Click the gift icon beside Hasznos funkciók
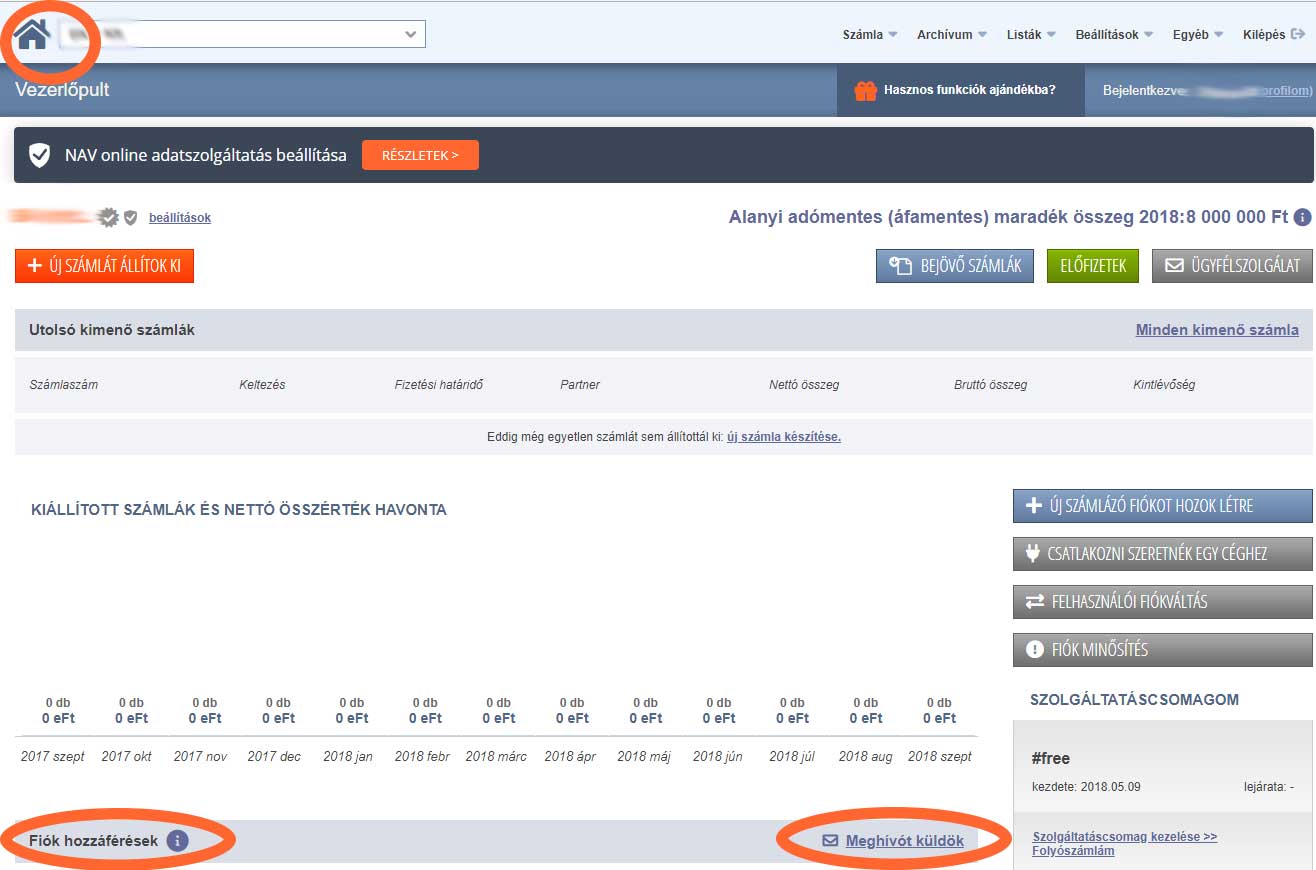The width and height of the screenshot is (1316, 870). coord(865,91)
